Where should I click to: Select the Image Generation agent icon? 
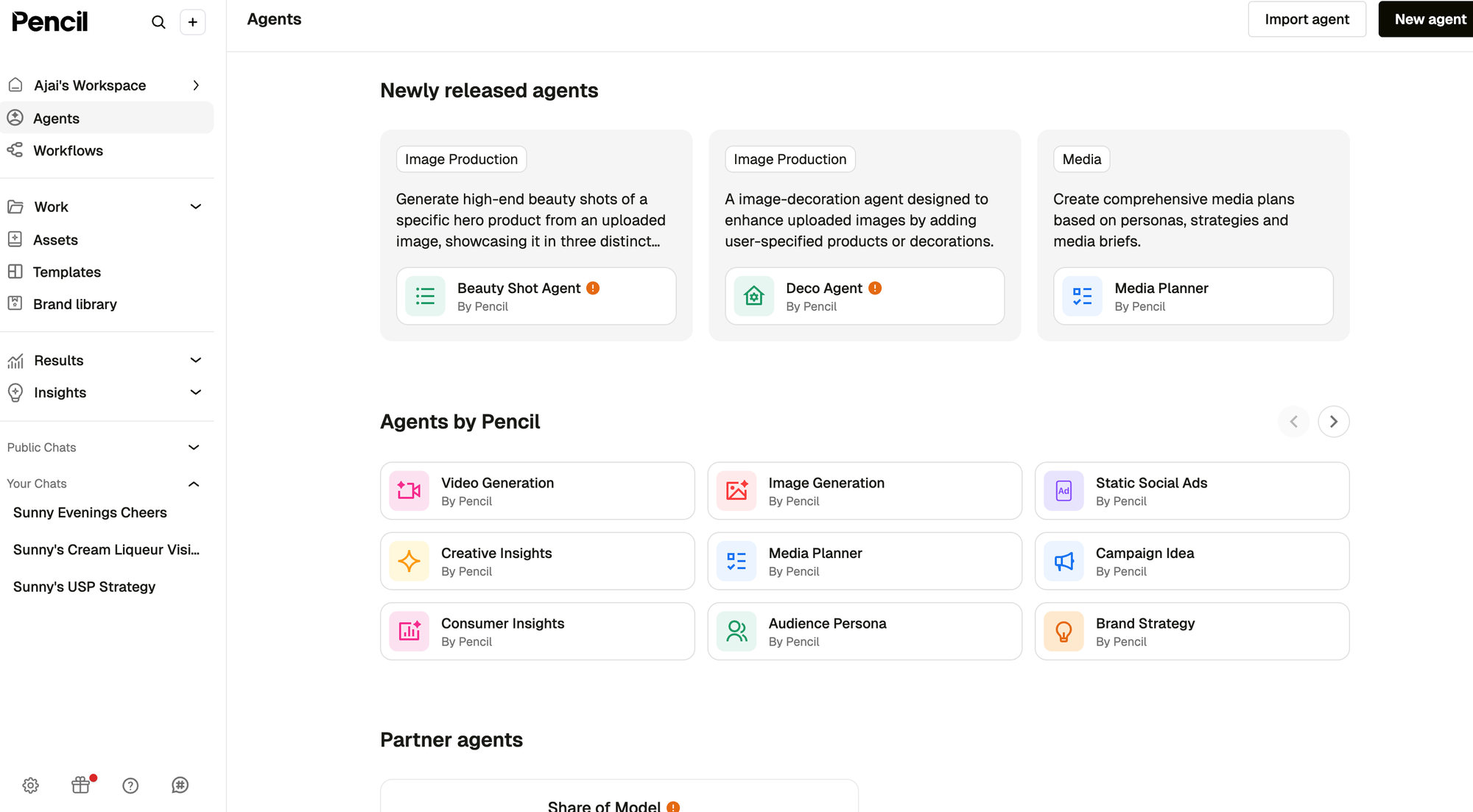pyautogui.click(x=736, y=490)
